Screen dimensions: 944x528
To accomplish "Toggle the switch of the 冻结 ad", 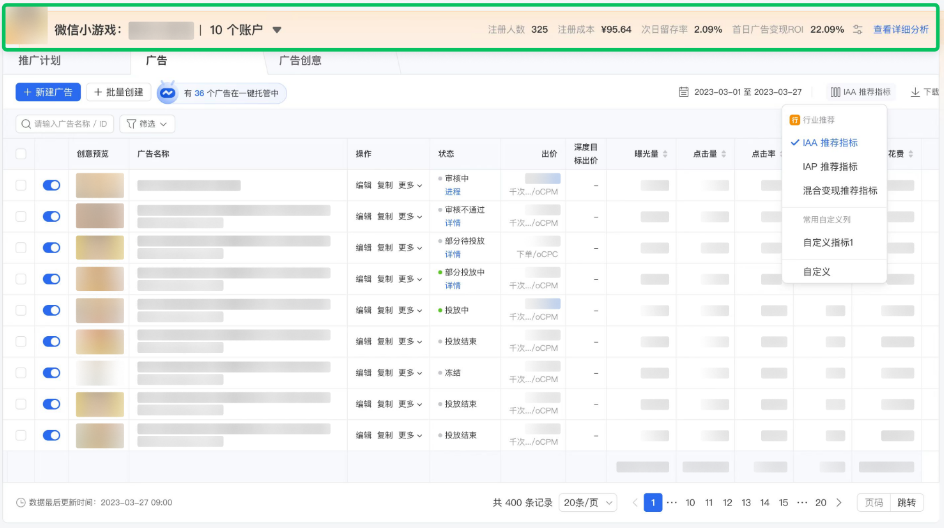I will [x=51, y=373].
